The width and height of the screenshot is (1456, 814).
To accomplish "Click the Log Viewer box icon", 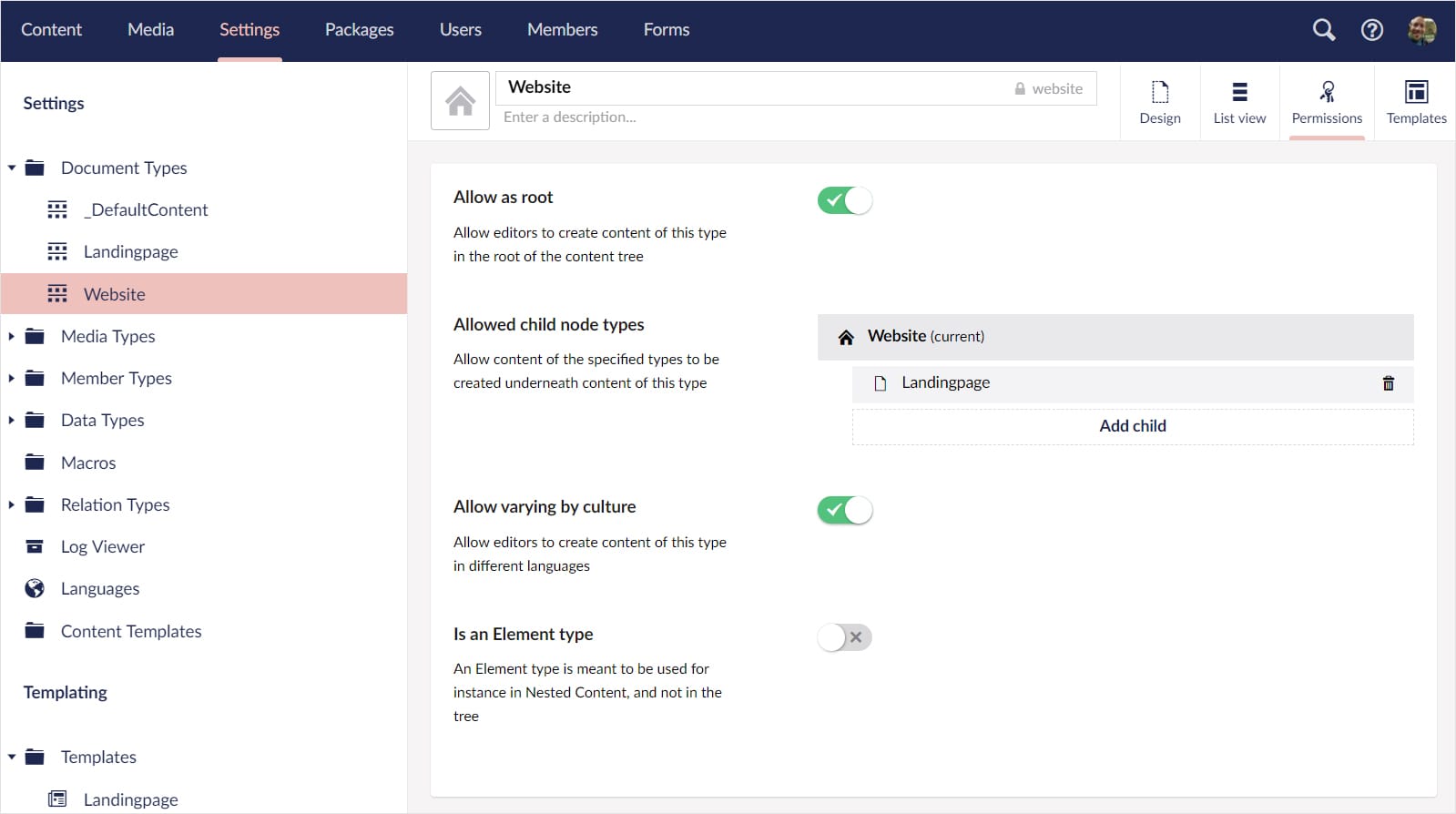I will point(35,546).
